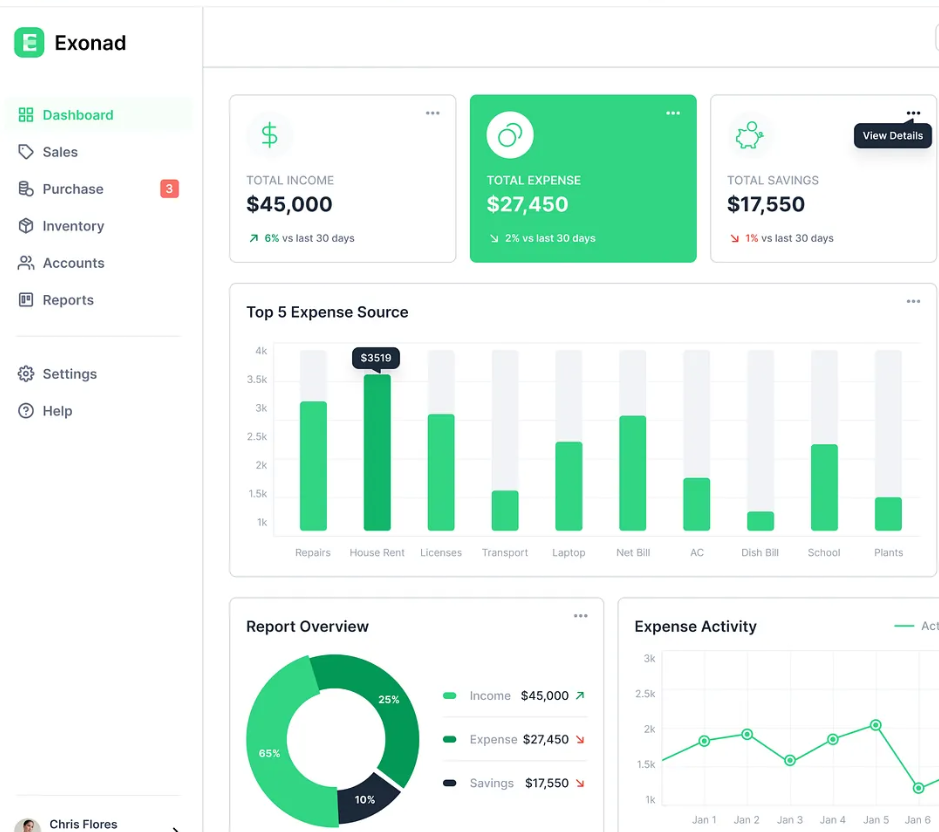Select the Sales tag icon in sidebar
Screen dimensions: 939x832
tap(25, 151)
